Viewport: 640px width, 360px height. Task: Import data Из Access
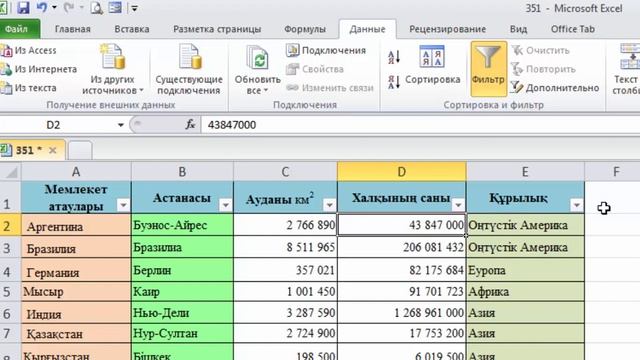29,50
